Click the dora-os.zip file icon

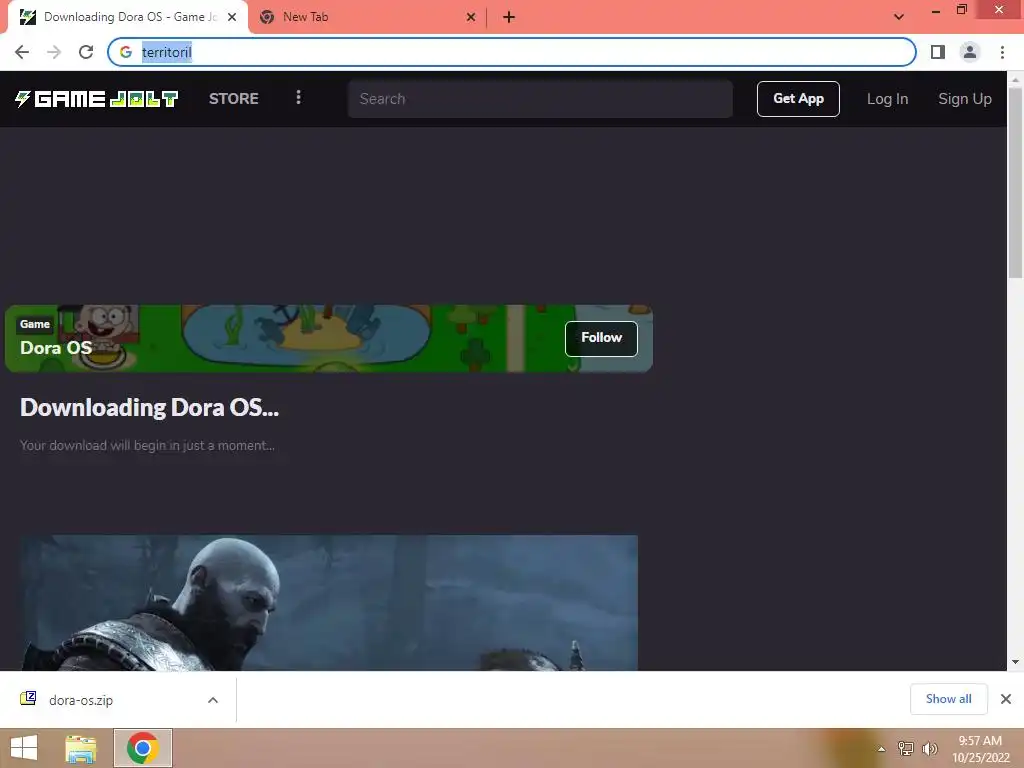tap(28, 699)
